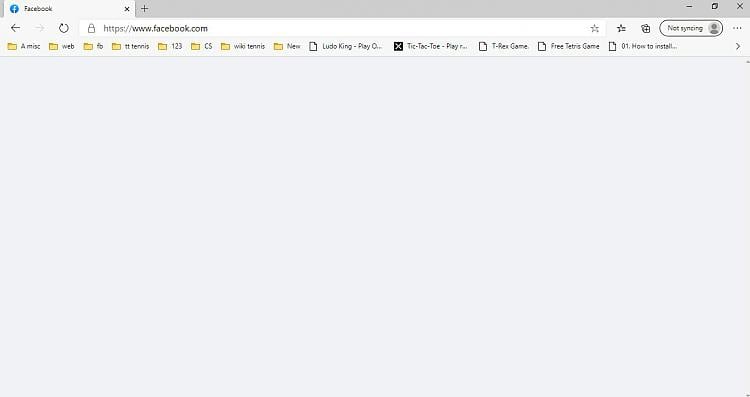Minimize the browser window

689,6
